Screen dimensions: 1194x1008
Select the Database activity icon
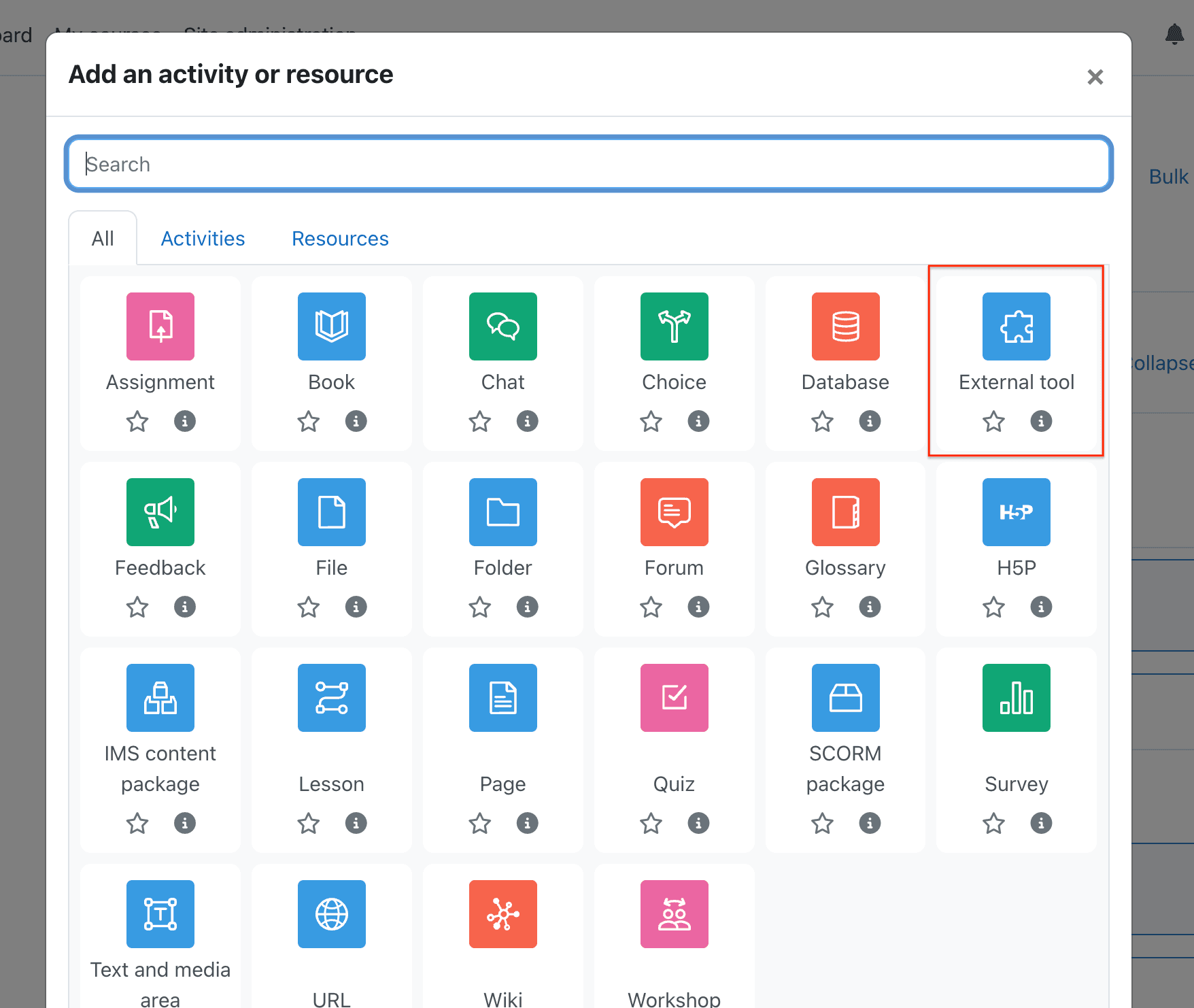846,326
